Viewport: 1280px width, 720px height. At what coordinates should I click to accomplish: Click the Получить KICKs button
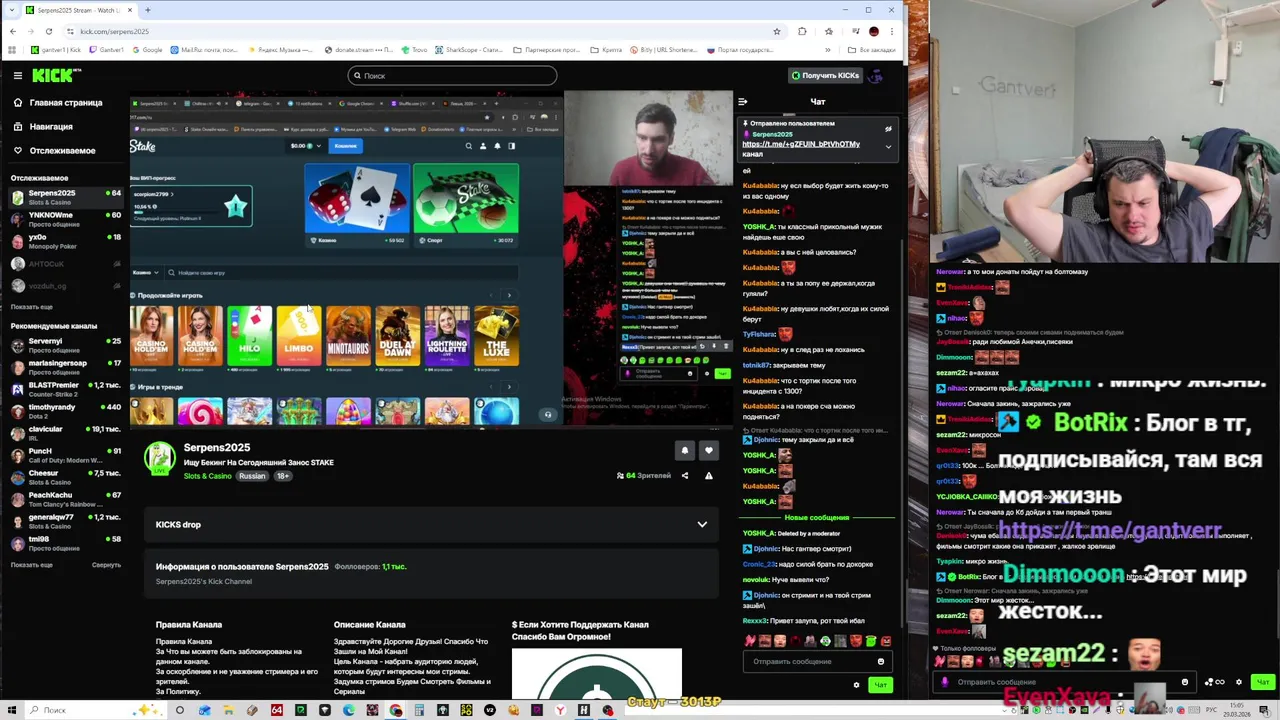(825, 75)
